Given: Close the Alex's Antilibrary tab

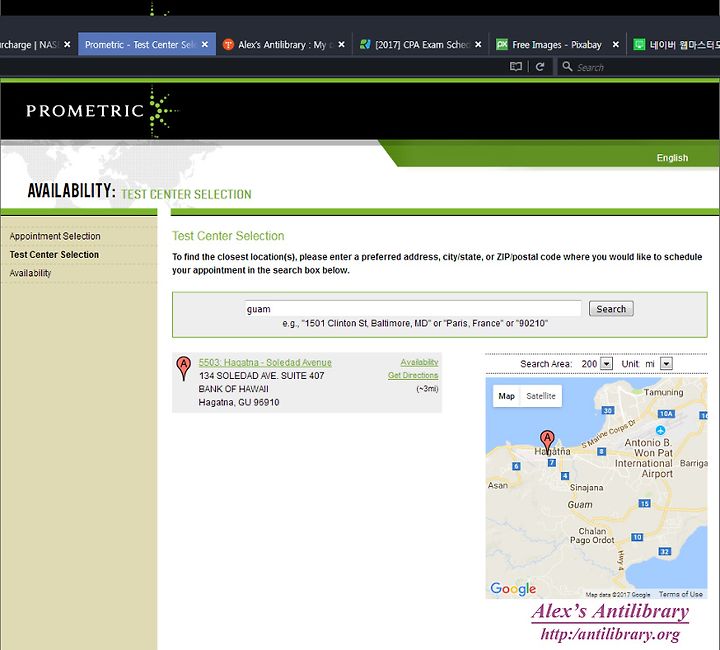Looking at the screenshot, I should coord(341,45).
